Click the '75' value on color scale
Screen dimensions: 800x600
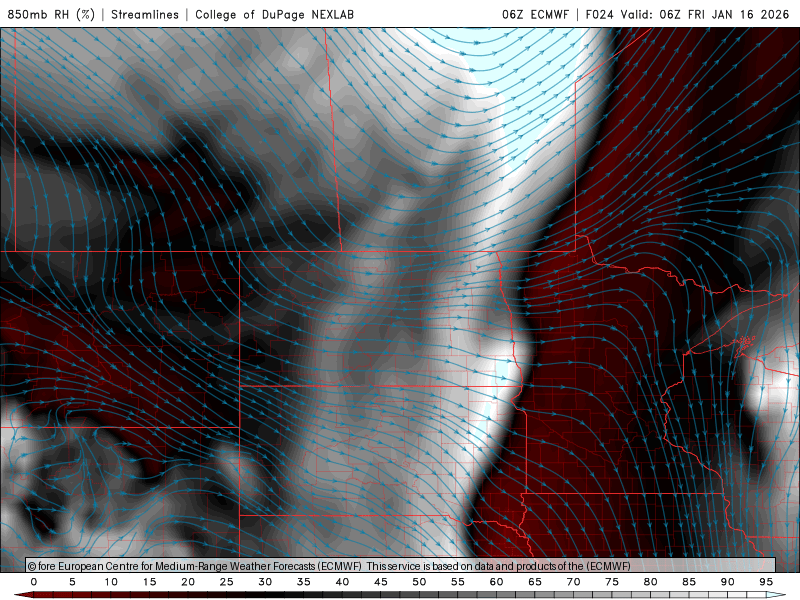click(x=612, y=582)
